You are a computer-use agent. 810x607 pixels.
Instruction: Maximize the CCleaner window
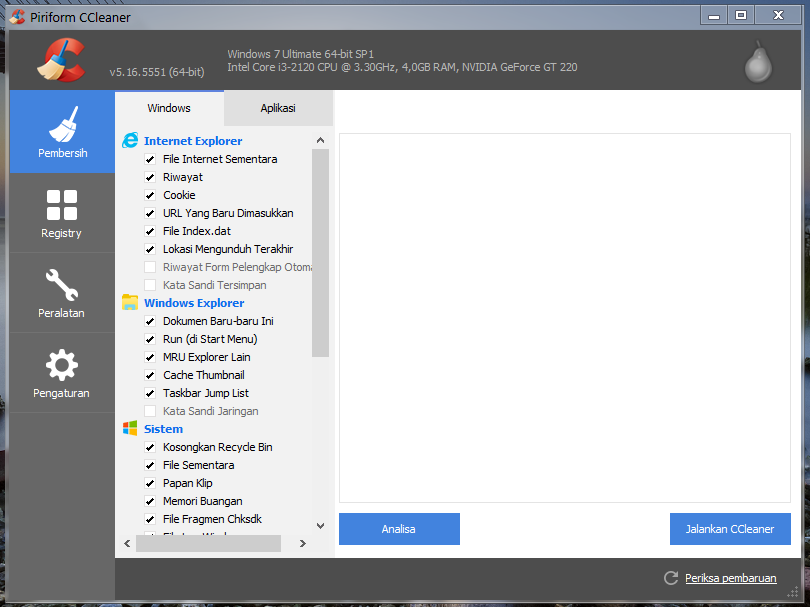741,15
